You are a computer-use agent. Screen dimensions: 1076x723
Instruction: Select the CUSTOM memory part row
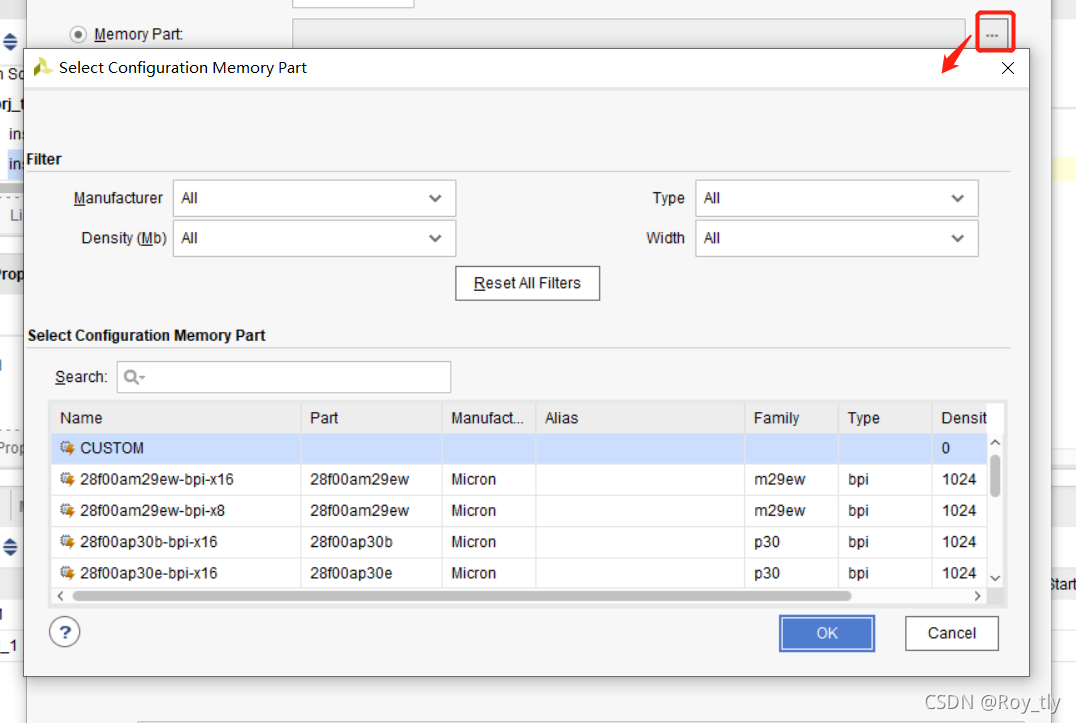pos(519,448)
